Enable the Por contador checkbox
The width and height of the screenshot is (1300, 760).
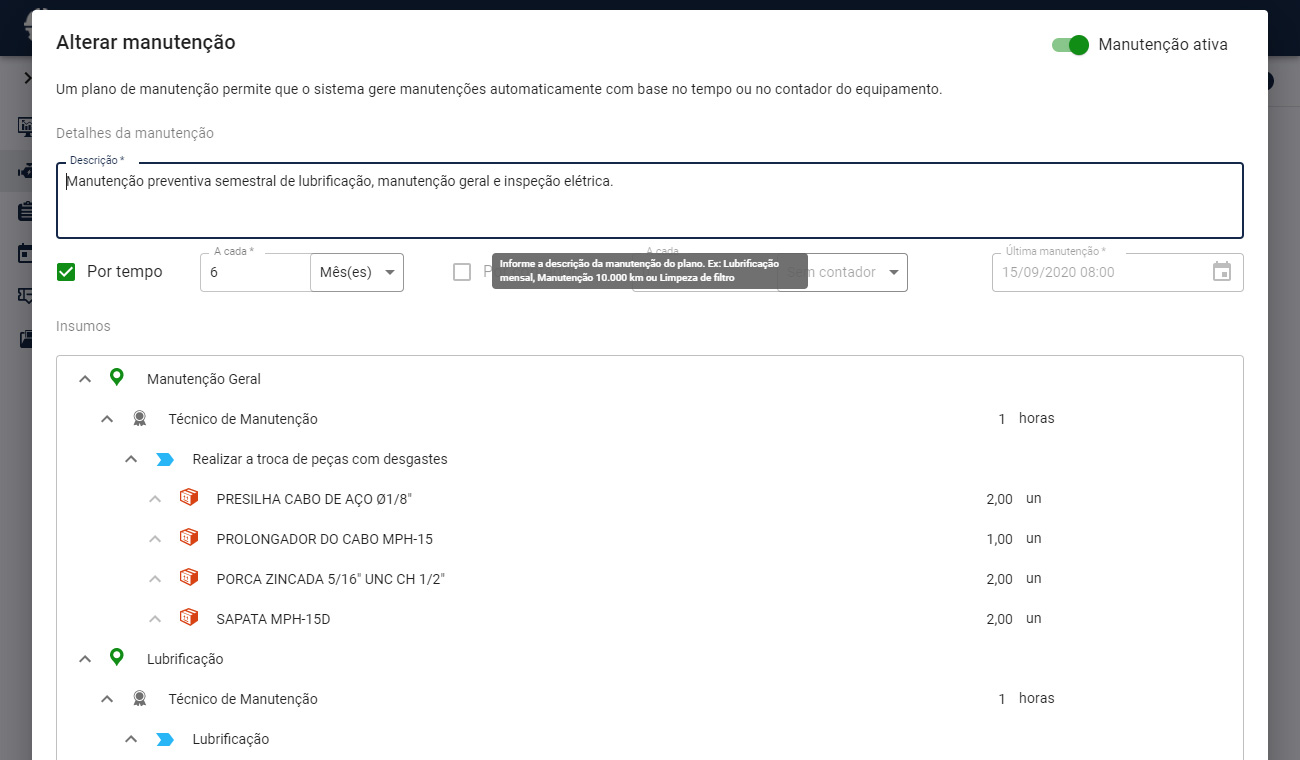click(x=462, y=271)
